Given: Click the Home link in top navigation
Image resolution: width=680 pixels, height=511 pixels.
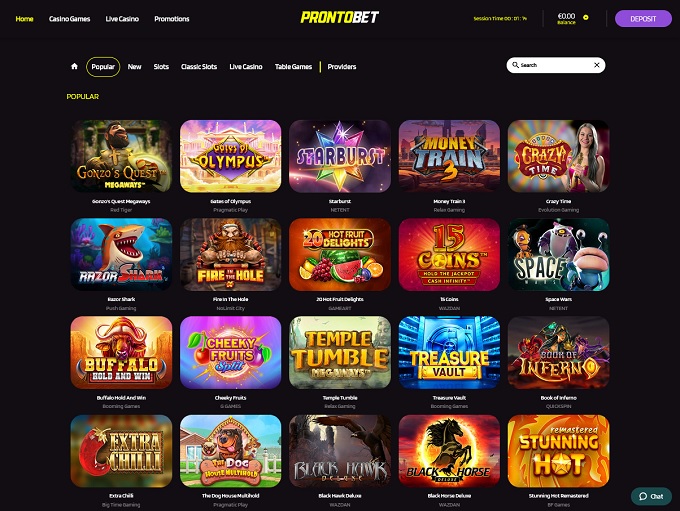Looking at the screenshot, I should [24, 19].
